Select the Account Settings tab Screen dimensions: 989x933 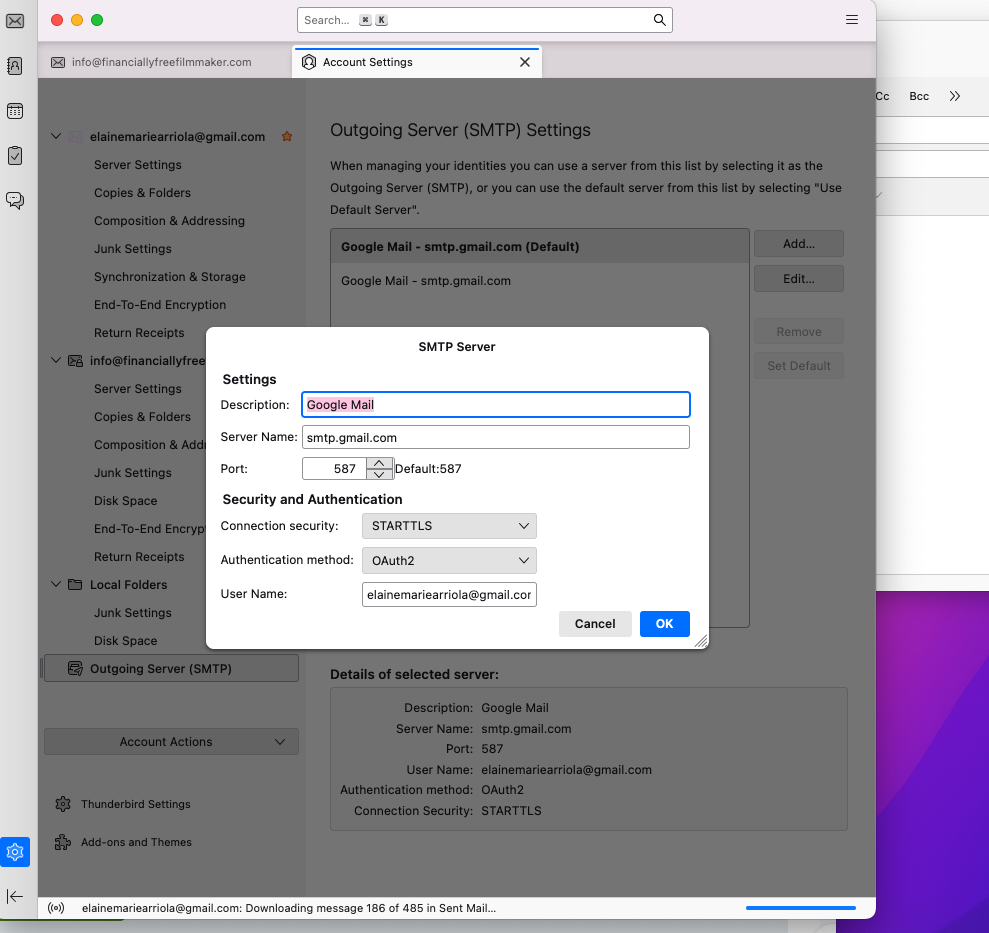click(416, 62)
